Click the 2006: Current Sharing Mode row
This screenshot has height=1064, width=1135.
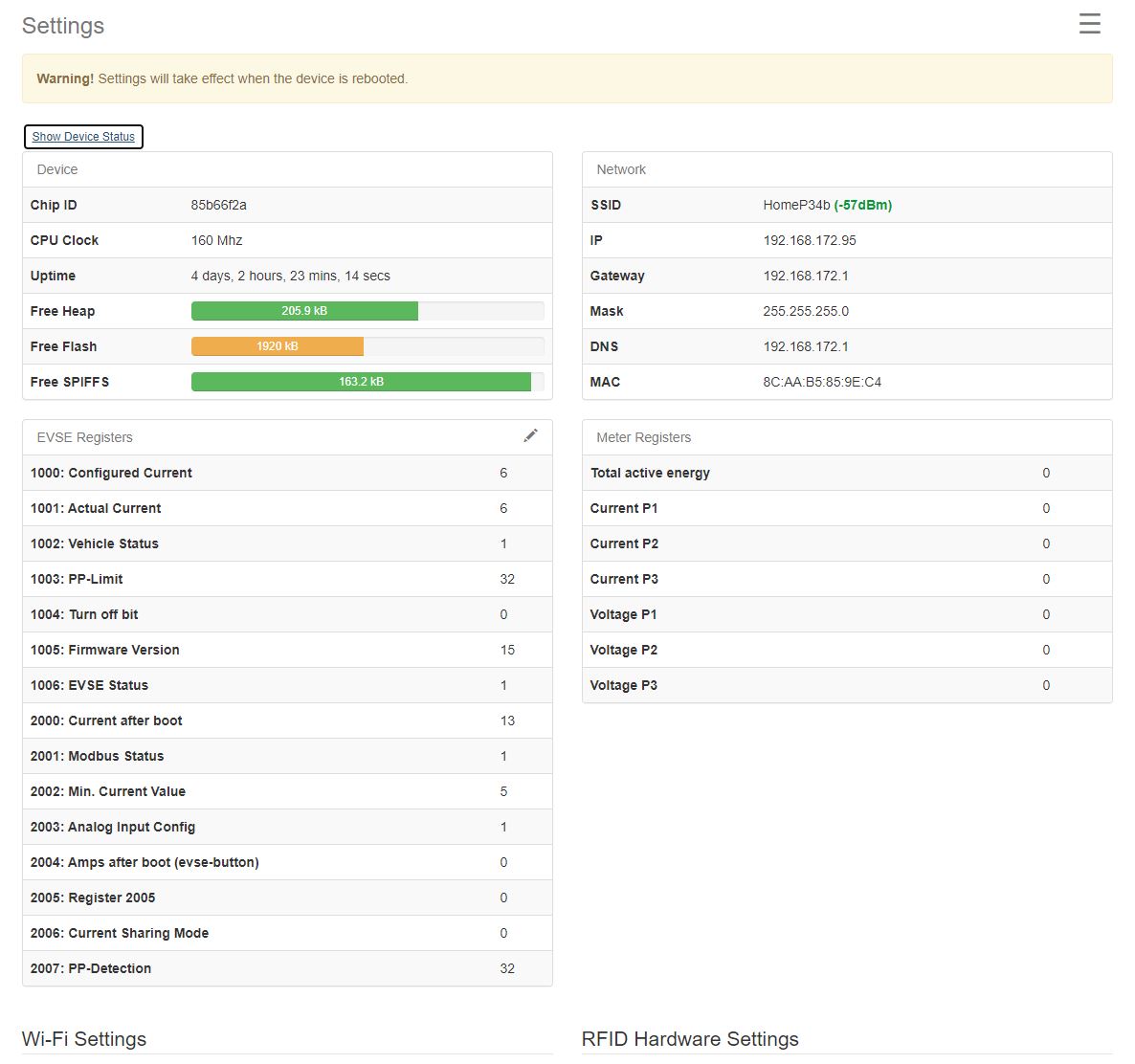[x=287, y=933]
